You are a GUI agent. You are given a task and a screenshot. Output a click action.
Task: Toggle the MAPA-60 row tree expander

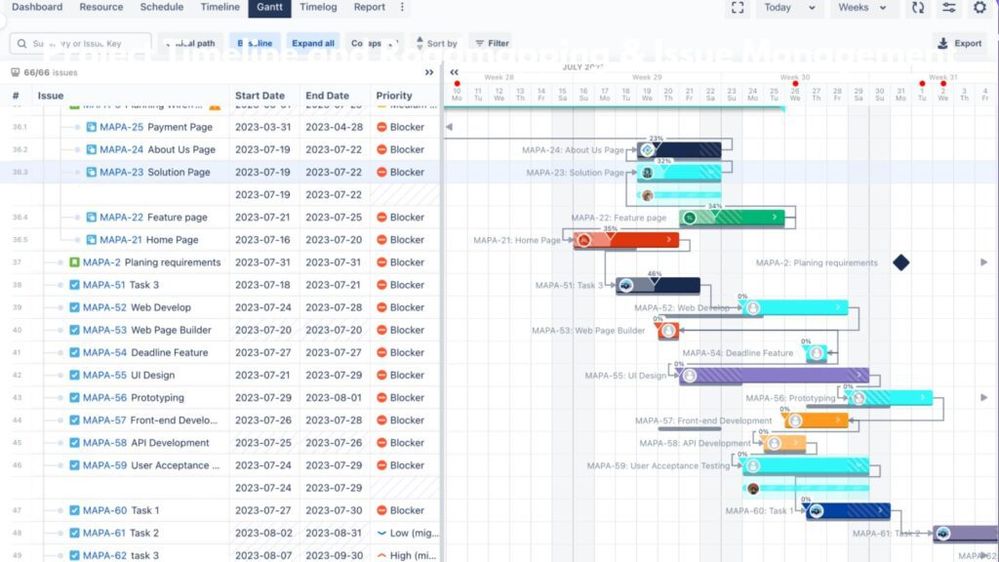61,510
